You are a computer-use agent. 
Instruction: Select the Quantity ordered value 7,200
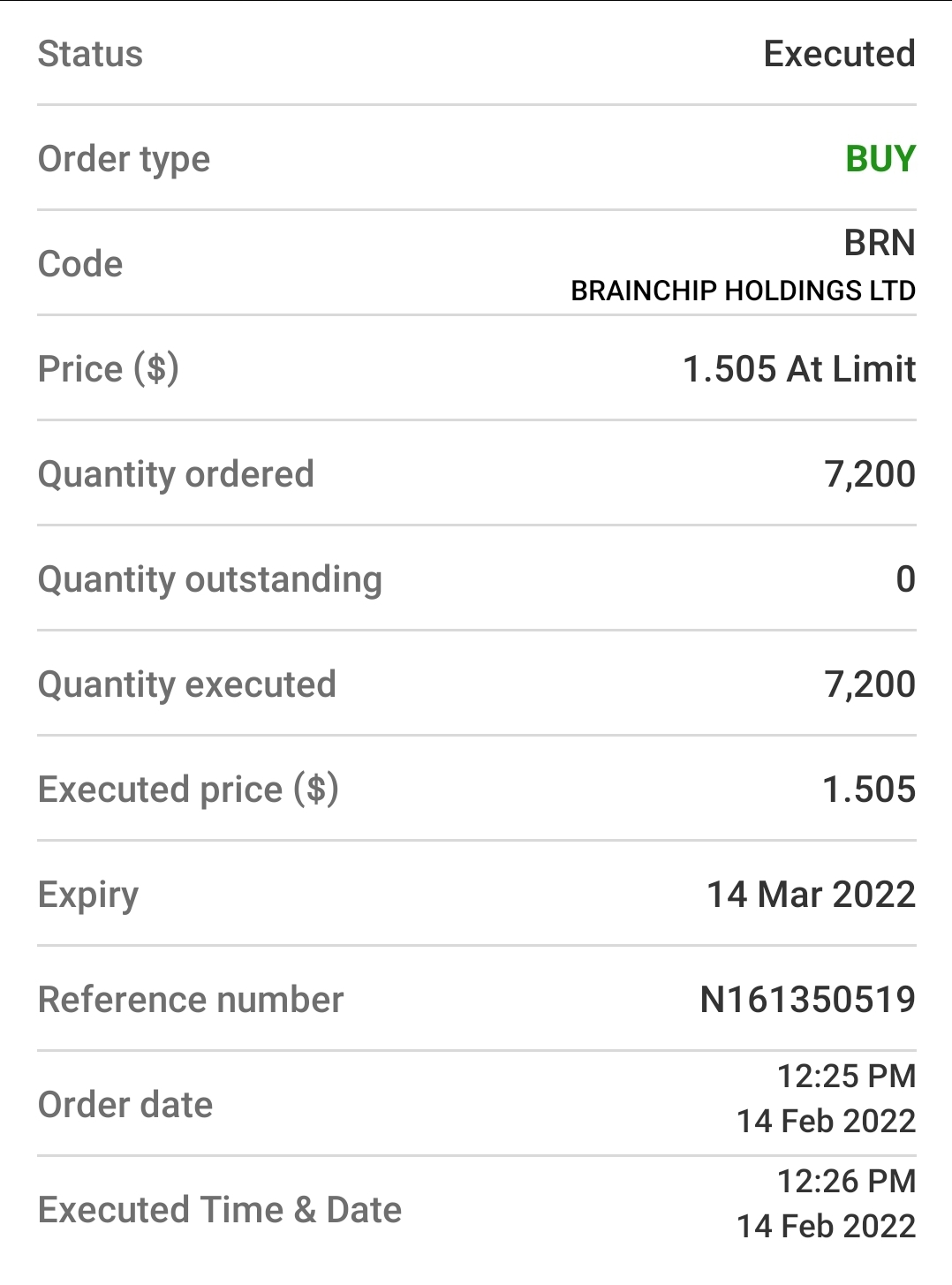tap(870, 474)
